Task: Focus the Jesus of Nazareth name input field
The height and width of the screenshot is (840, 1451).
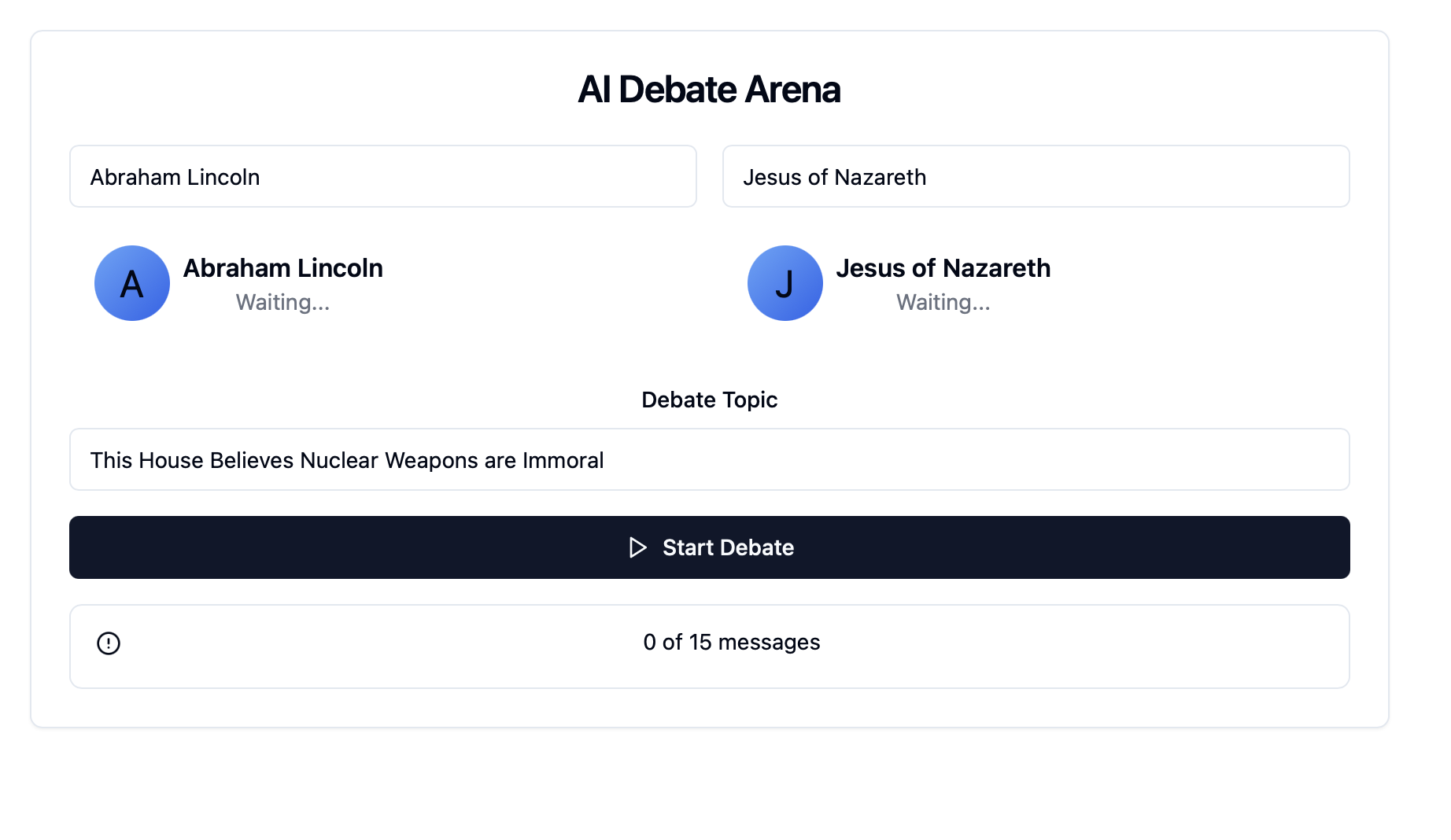Action: coord(1036,176)
